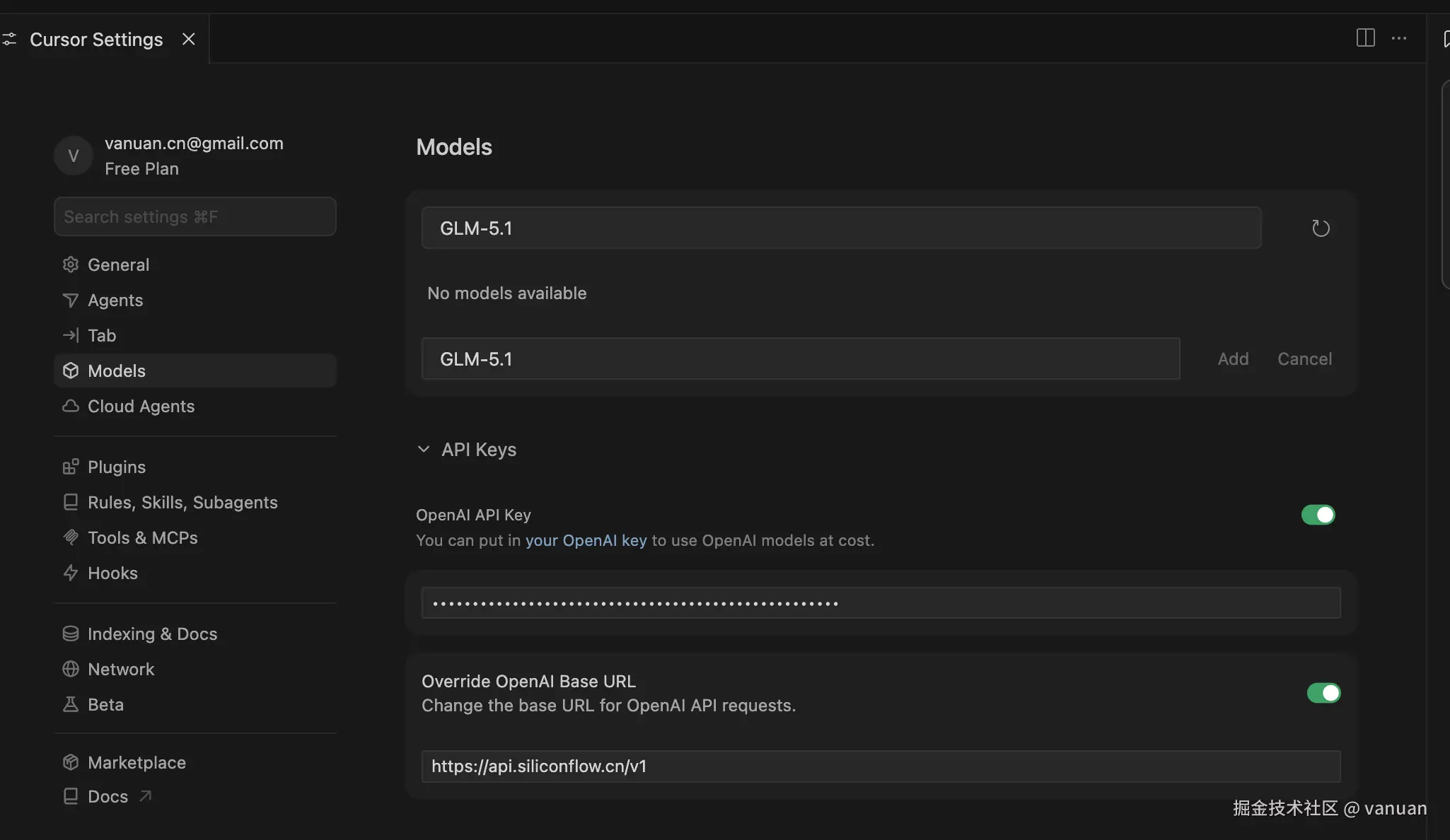Click the Network globe icon
Viewport: 1450px width, 840px height.
71,669
